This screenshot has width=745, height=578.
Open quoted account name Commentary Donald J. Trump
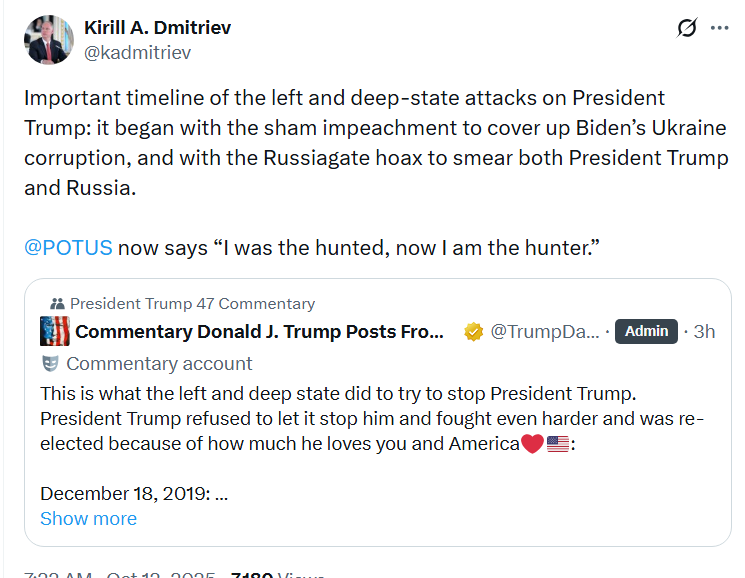[x=259, y=332]
